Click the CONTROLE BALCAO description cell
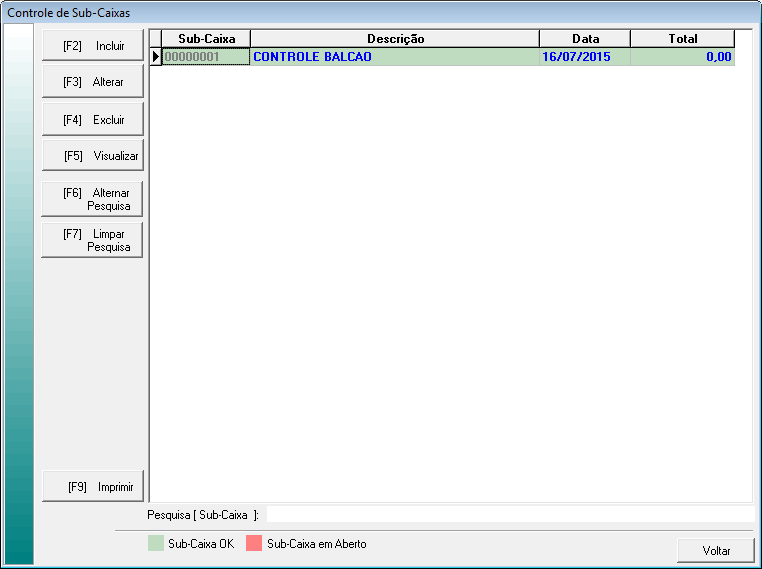The width and height of the screenshot is (762, 569). pyautogui.click(x=395, y=57)
